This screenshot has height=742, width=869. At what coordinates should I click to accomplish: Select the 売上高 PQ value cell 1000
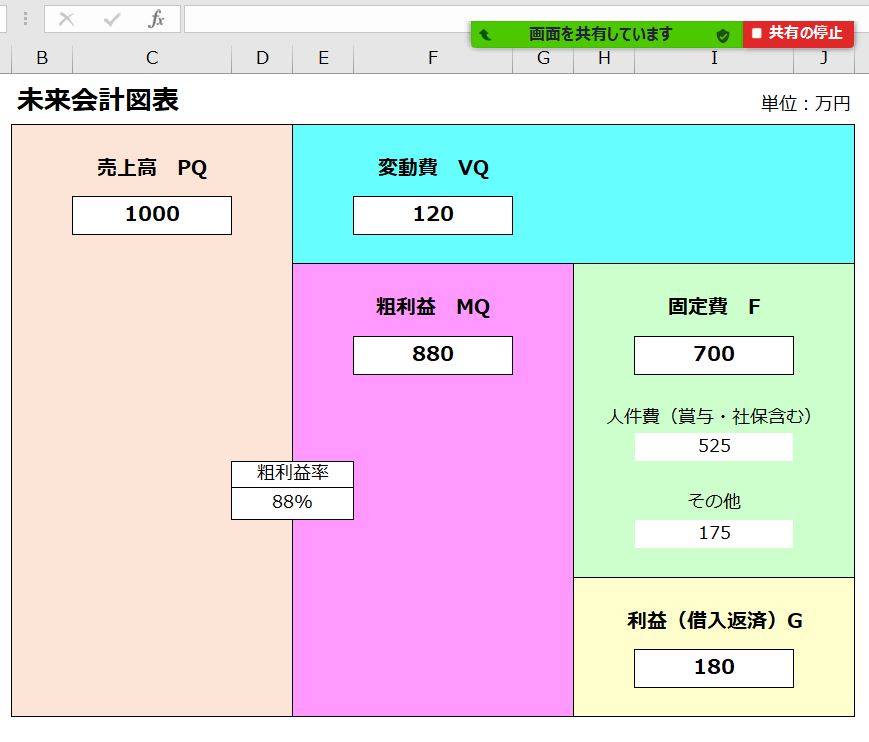[152, 215]
